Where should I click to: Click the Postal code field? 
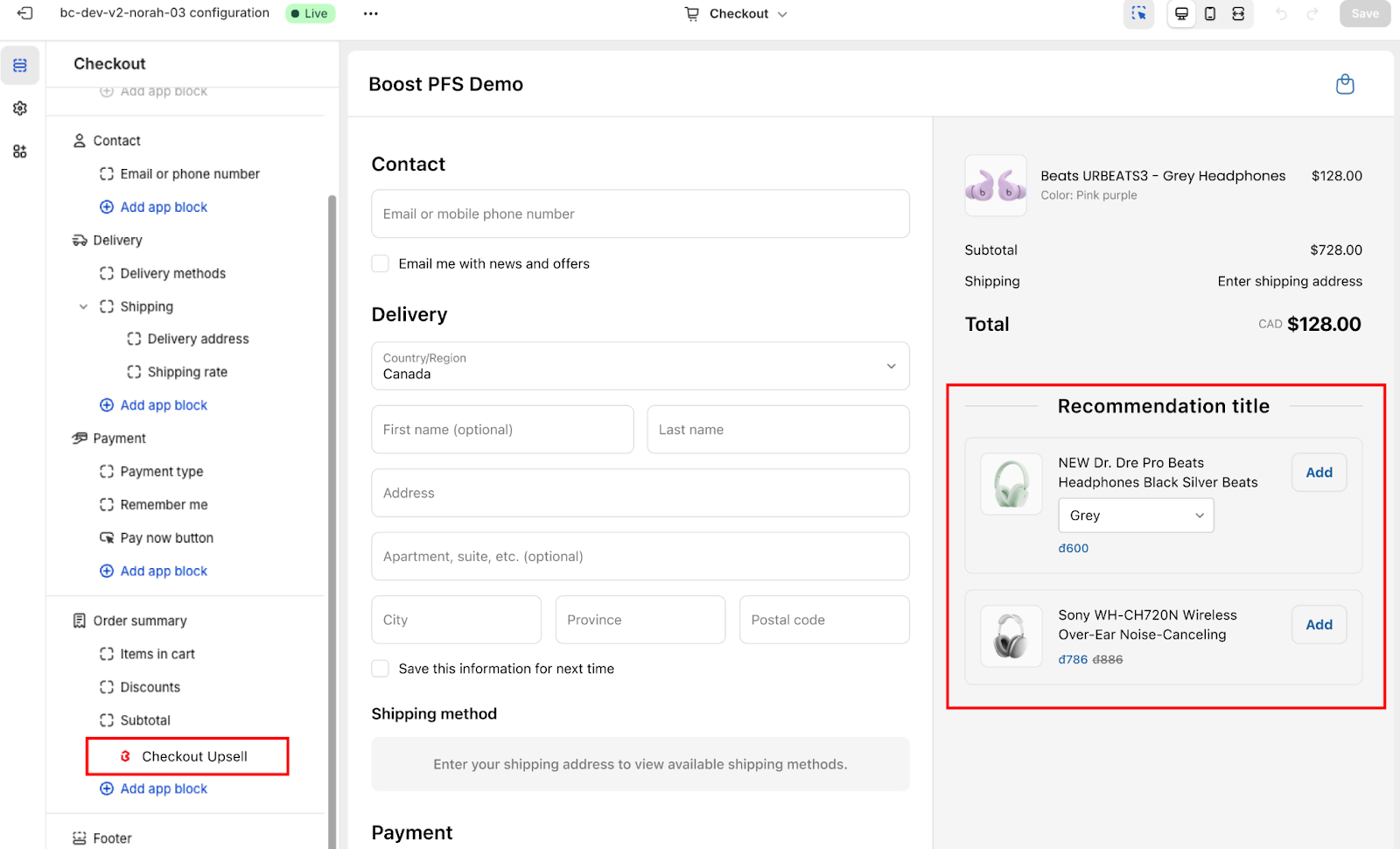[824, 620]
